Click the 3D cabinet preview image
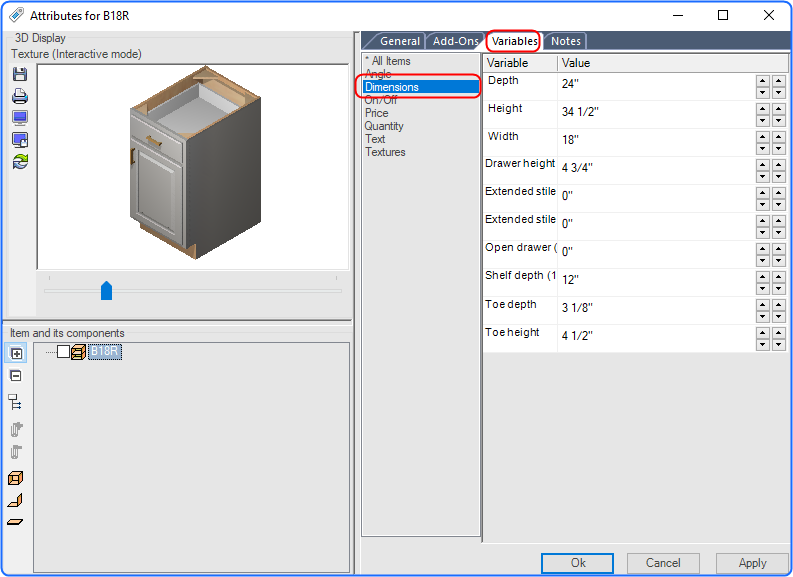The image size is (793, 577). (x=195, y=162)
